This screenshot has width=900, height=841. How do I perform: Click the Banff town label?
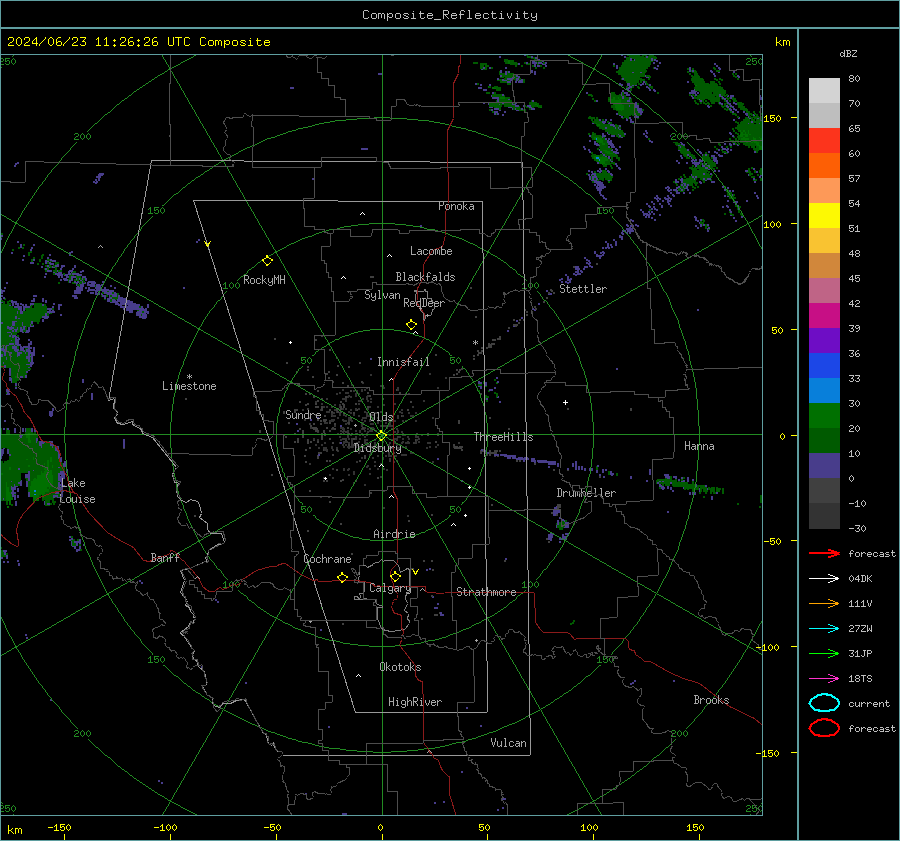coord(165,558)
